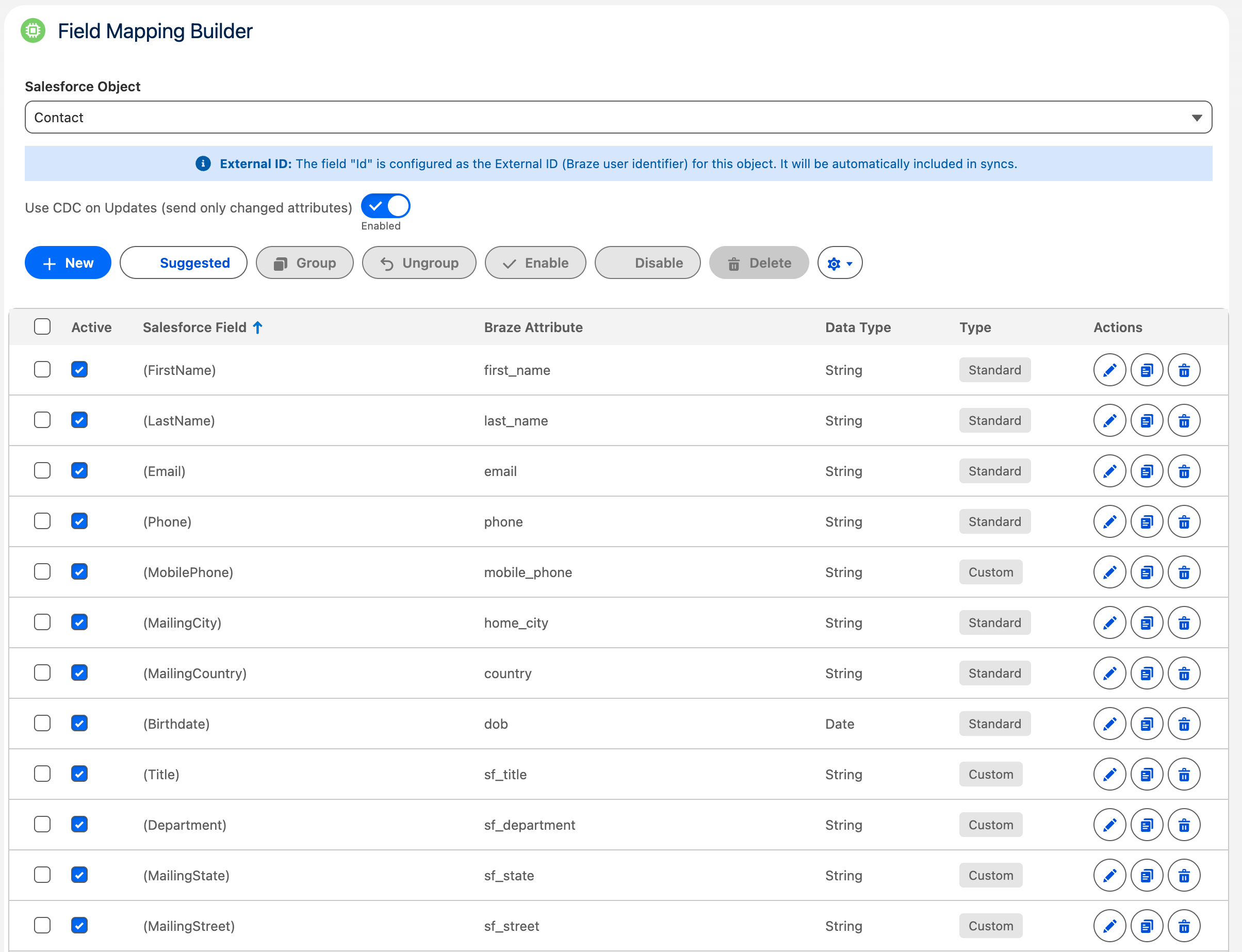Click the Group toolbar button

point(304,262)
